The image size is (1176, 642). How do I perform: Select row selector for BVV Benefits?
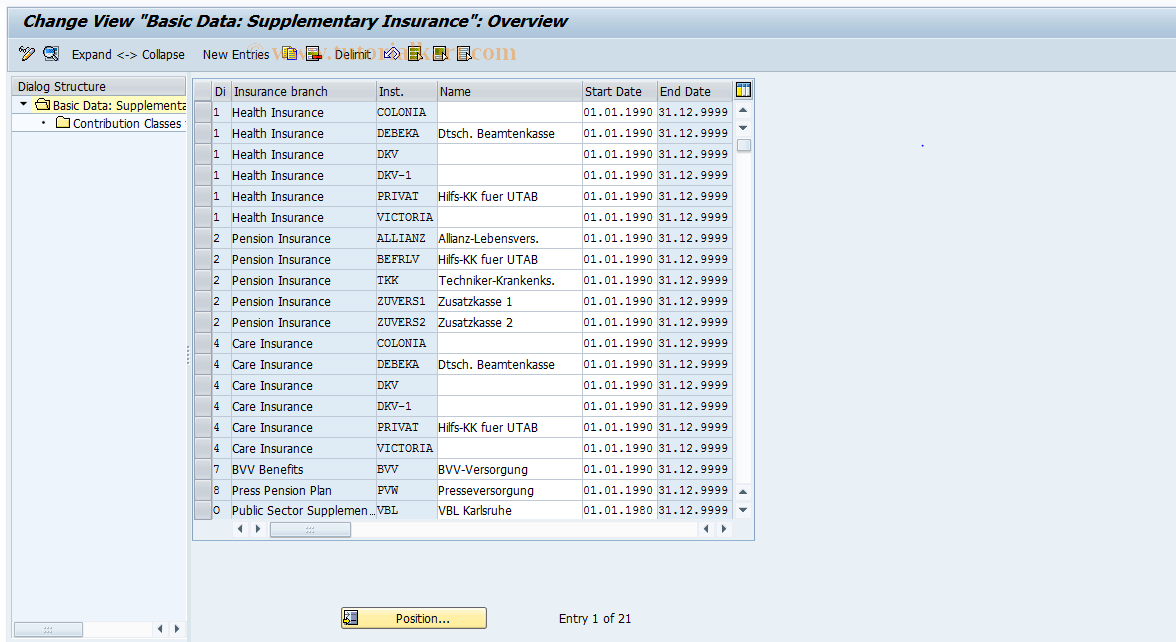[202, 469]
